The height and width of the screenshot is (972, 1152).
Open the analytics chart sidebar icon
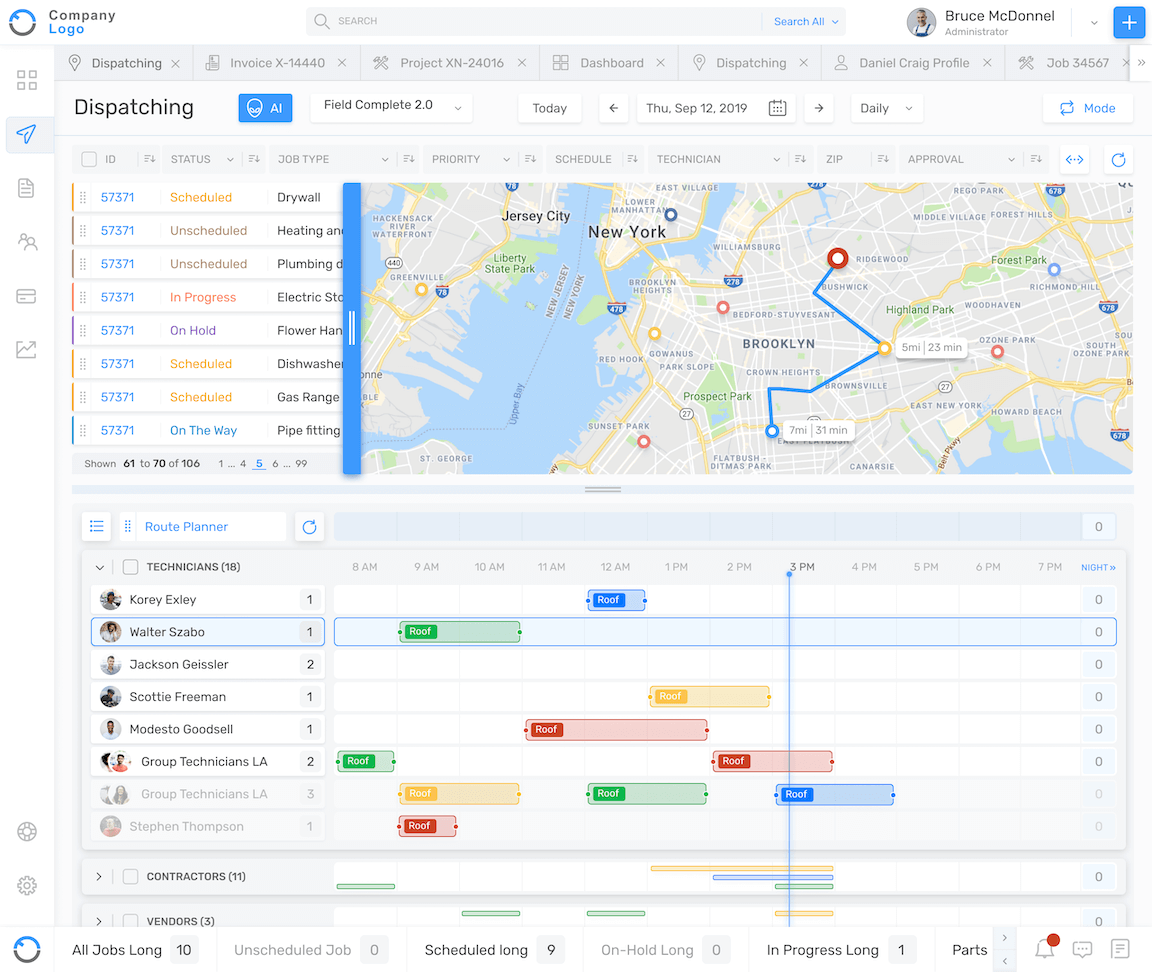coord(27,349)
